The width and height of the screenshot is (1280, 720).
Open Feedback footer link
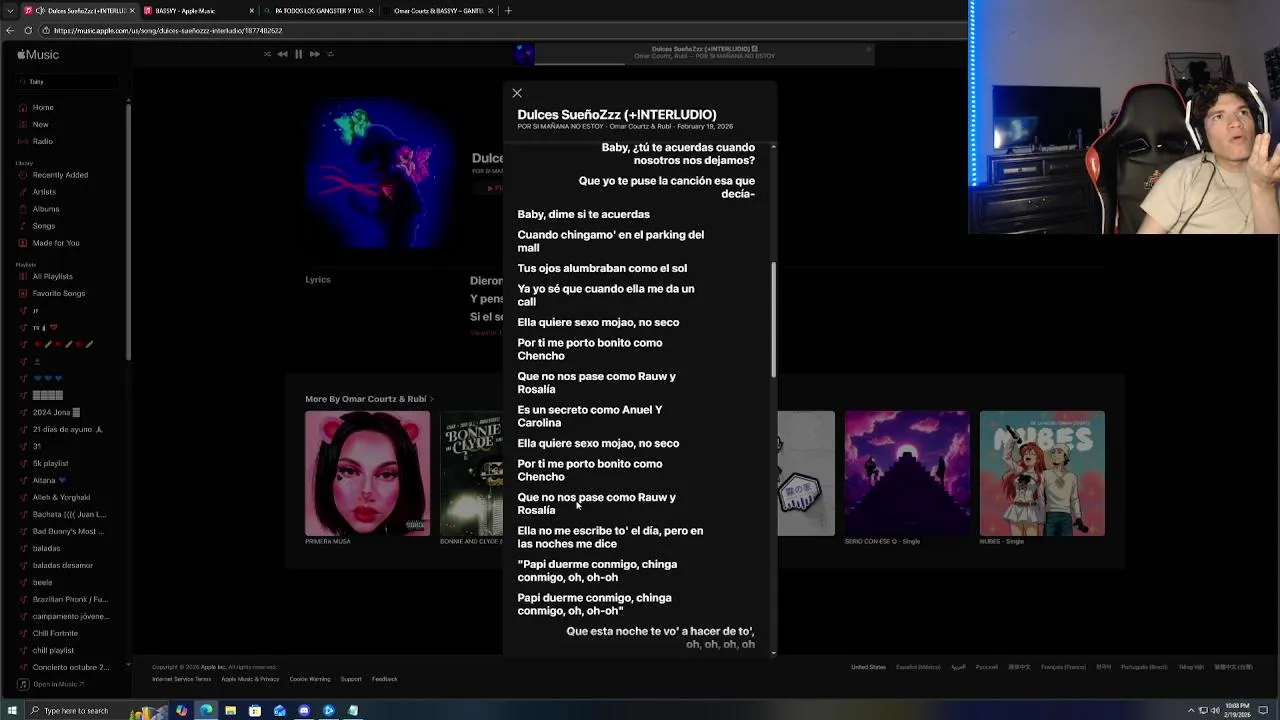[x=385, y=679]
